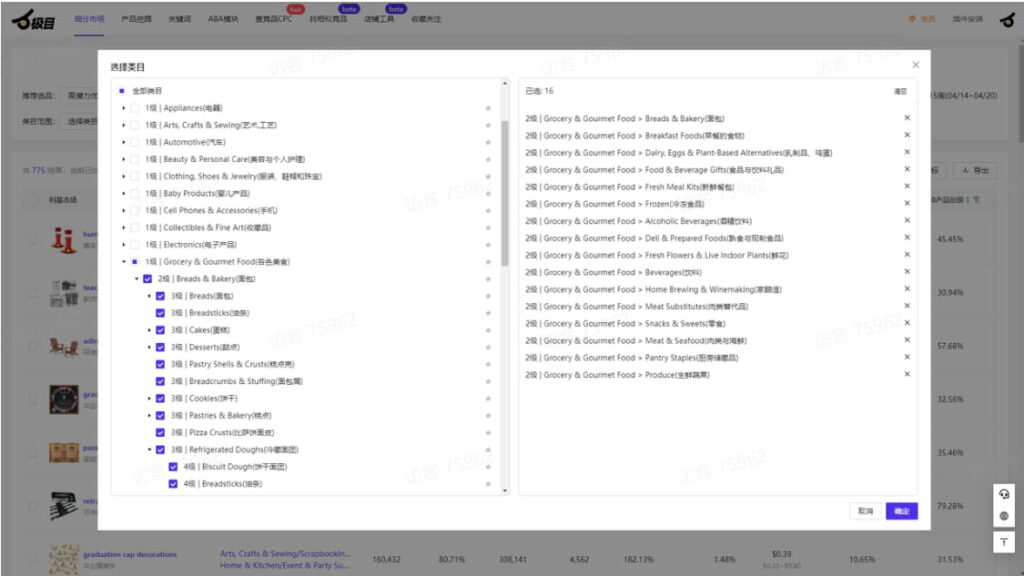Remove Produce from selected categories
Image resolution: width=1024 pixels, height=576 pixels.
click(907, 374)
